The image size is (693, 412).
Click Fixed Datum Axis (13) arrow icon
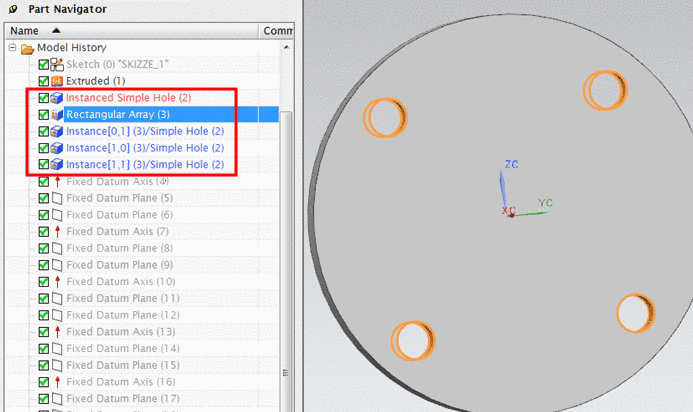click(x=57, y=332)
